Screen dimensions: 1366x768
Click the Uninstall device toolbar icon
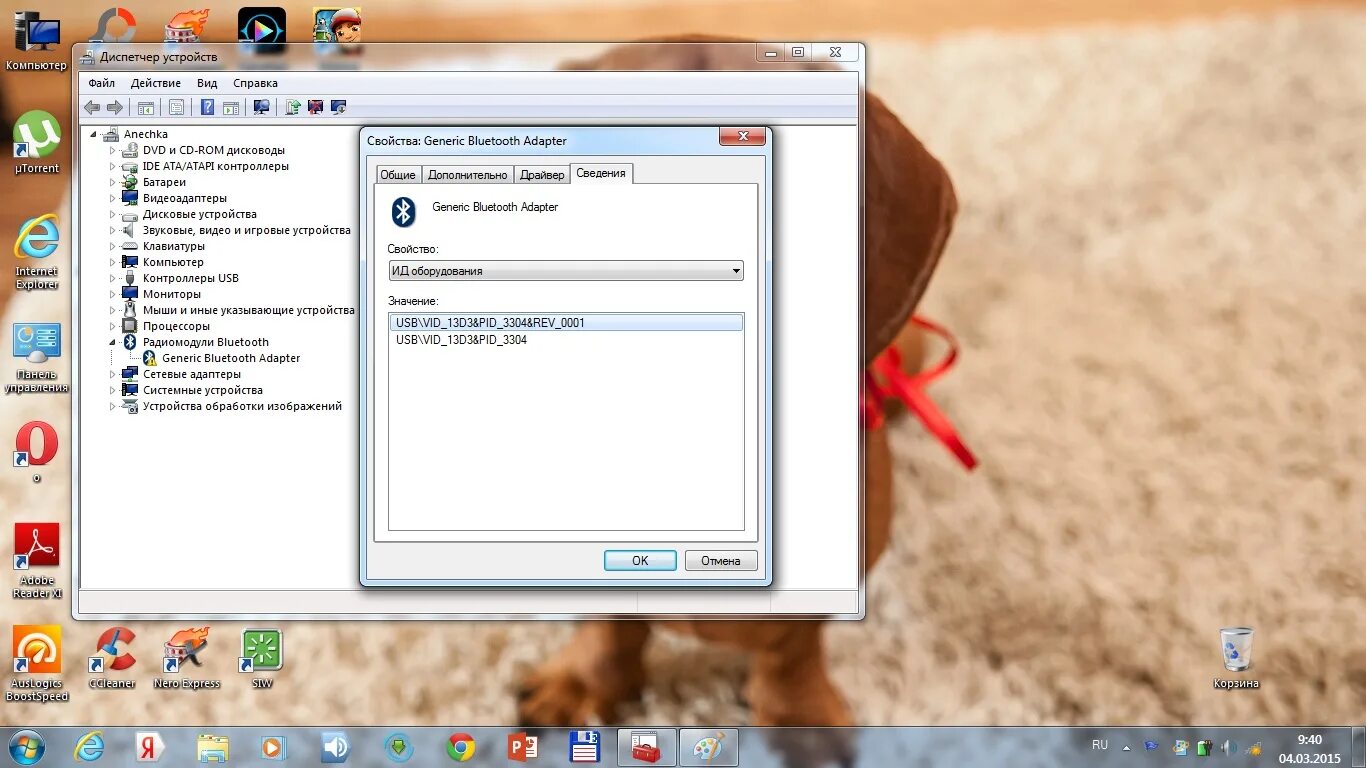[x=315, y=107]
